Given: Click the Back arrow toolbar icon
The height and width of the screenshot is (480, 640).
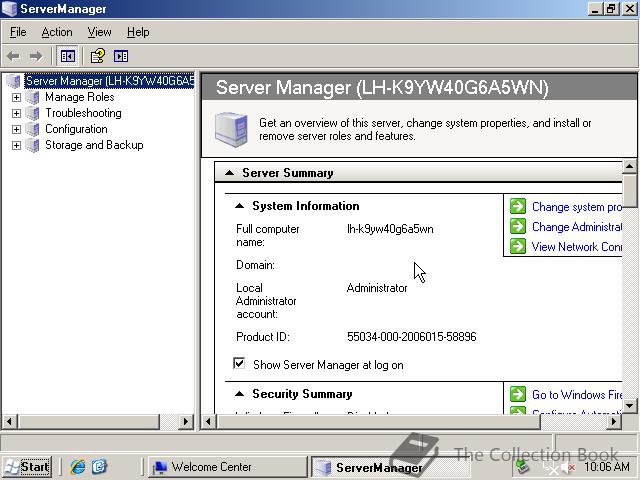Looking at the screenshot, I should (x=14, y=56).
